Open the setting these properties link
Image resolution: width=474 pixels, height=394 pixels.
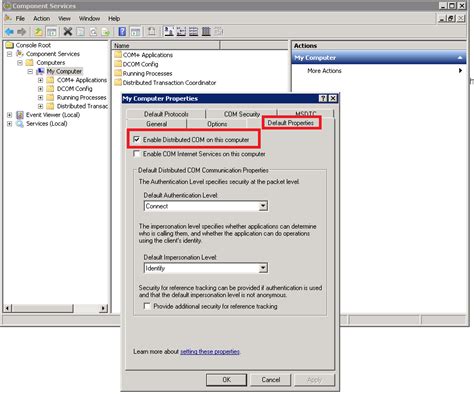coord(210,352)
